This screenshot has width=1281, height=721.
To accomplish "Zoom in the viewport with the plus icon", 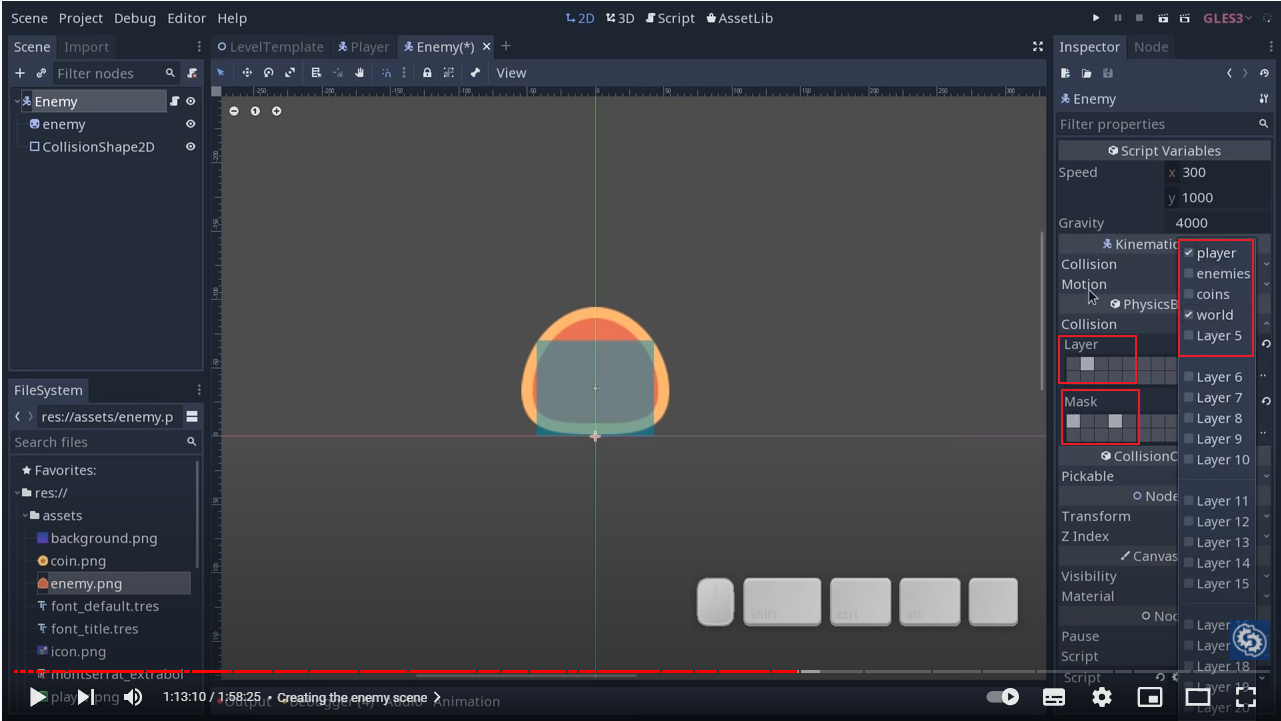I will [x=277, y=111].
